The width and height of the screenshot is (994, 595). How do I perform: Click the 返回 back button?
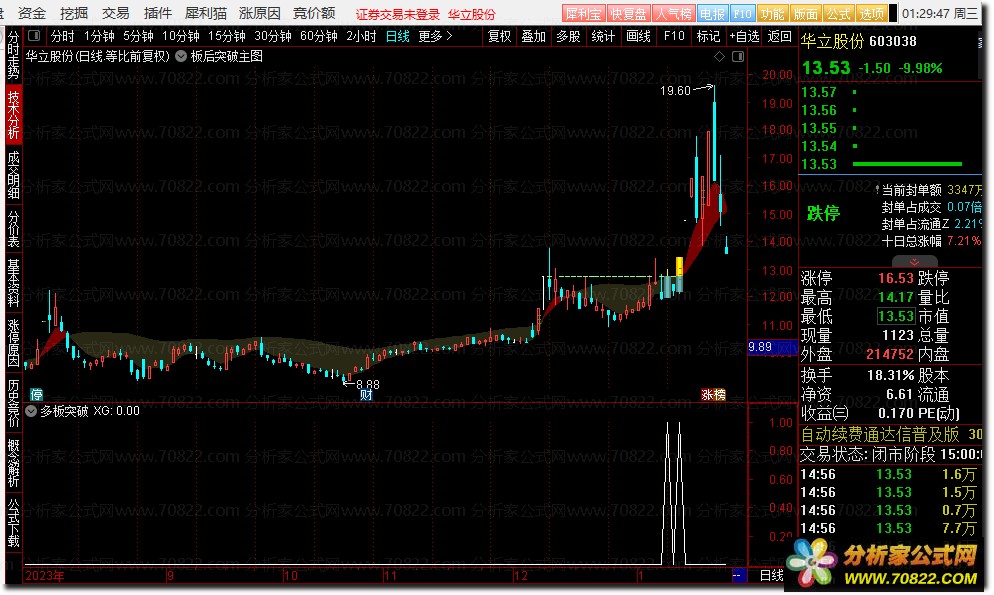779,36
